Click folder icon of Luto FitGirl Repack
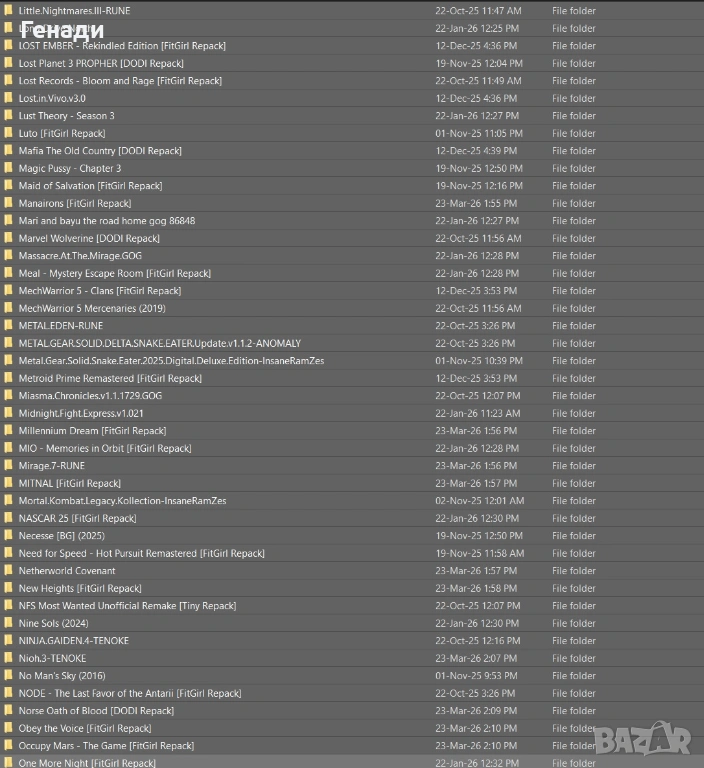 (x=8, y=133)
